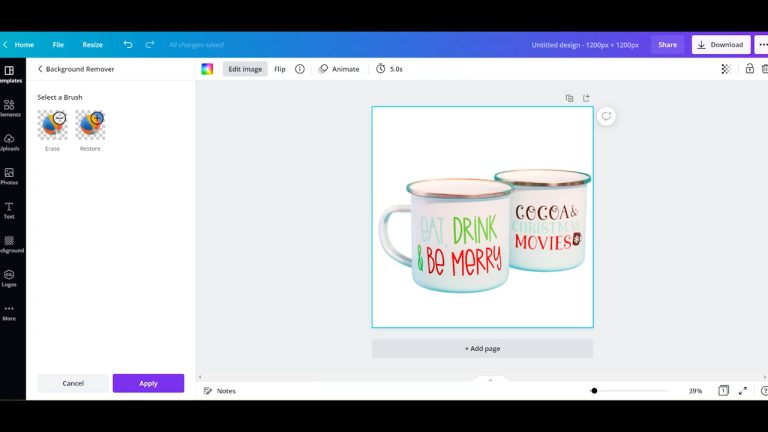
Task: Add a comment with the speech bubble icon
Action: pos(606,117)
